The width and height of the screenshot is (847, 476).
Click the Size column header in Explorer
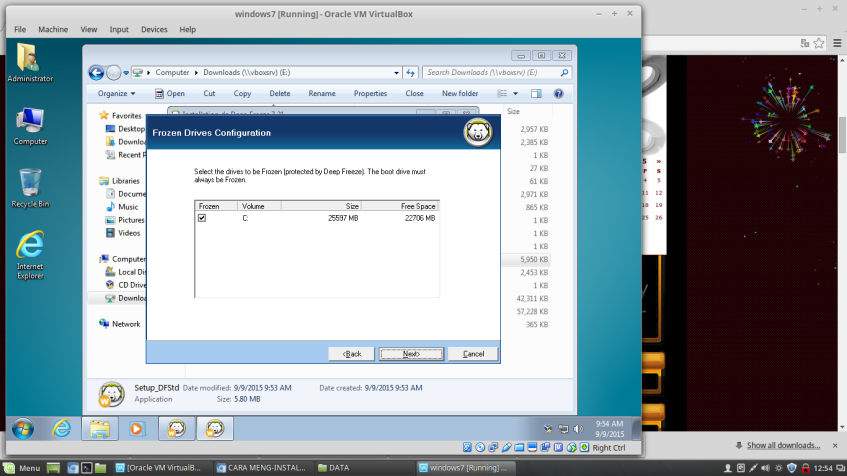(513, 111)
